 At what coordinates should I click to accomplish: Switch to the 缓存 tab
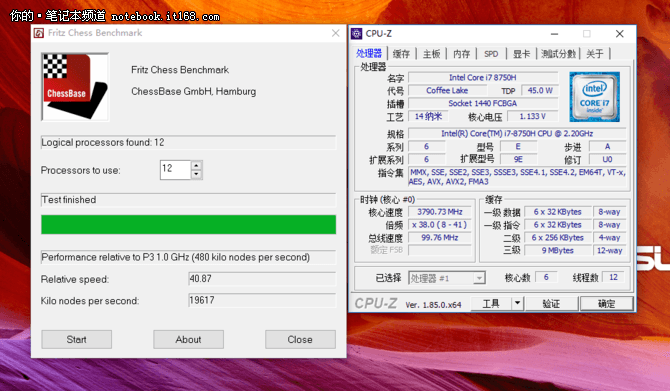(401, 54)
